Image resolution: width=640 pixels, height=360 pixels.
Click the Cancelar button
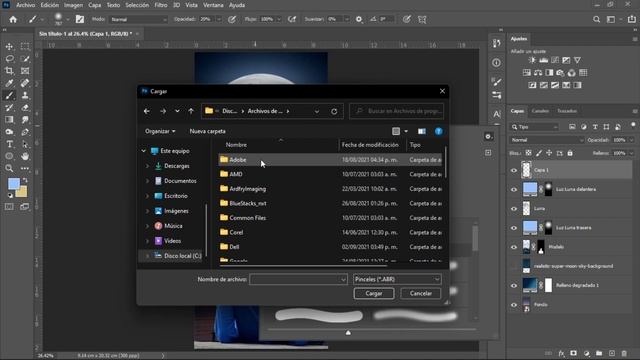[x=420, y=293]
